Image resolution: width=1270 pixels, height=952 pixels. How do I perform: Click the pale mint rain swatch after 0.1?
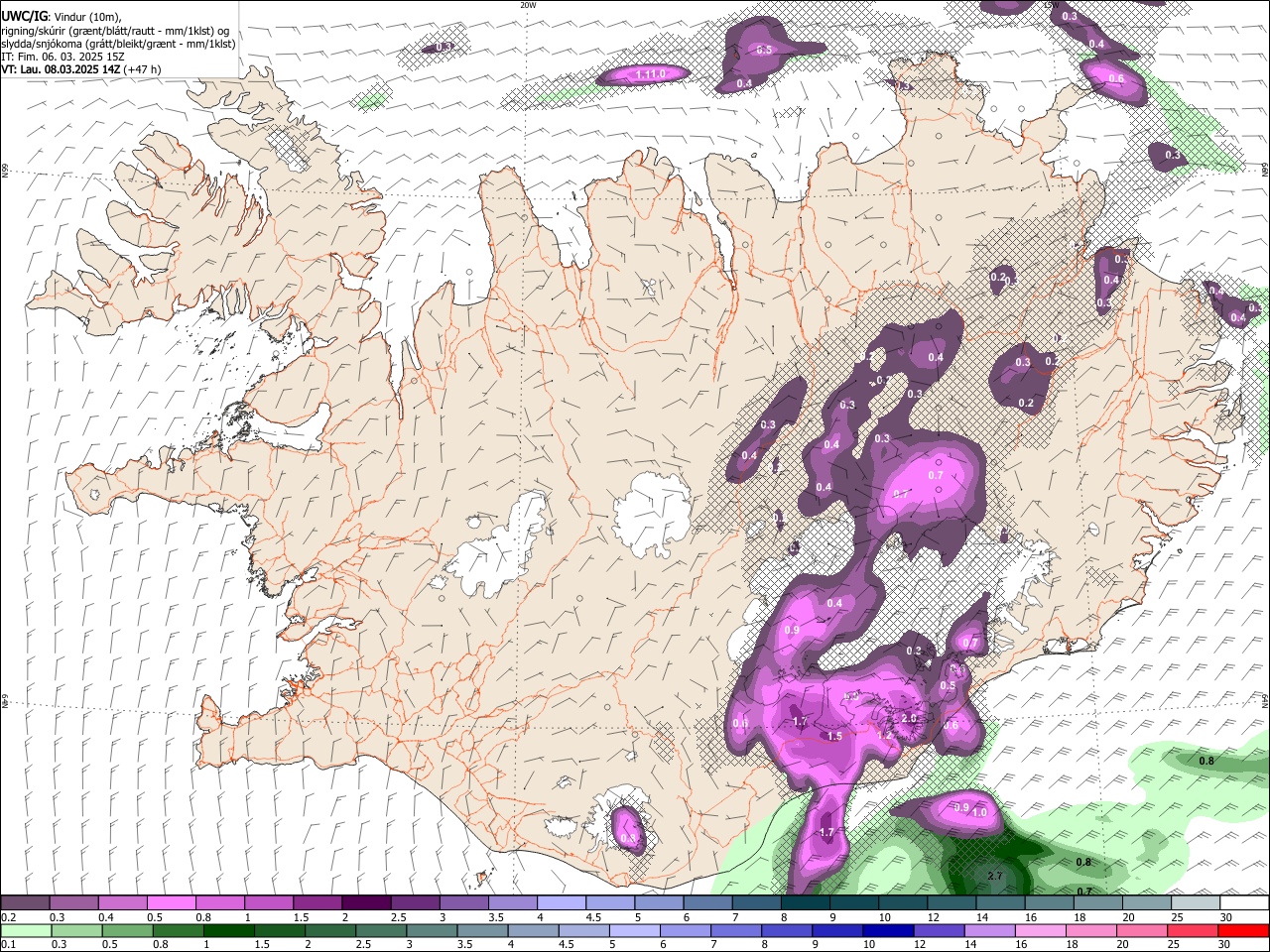pyautogui.click(x=25, y=930)
